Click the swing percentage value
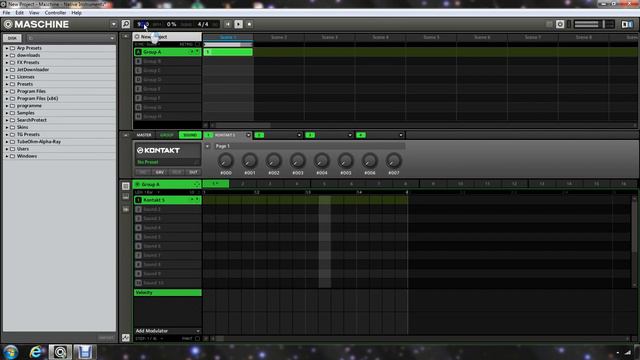640x360 pixels. [x=171, y=24]
